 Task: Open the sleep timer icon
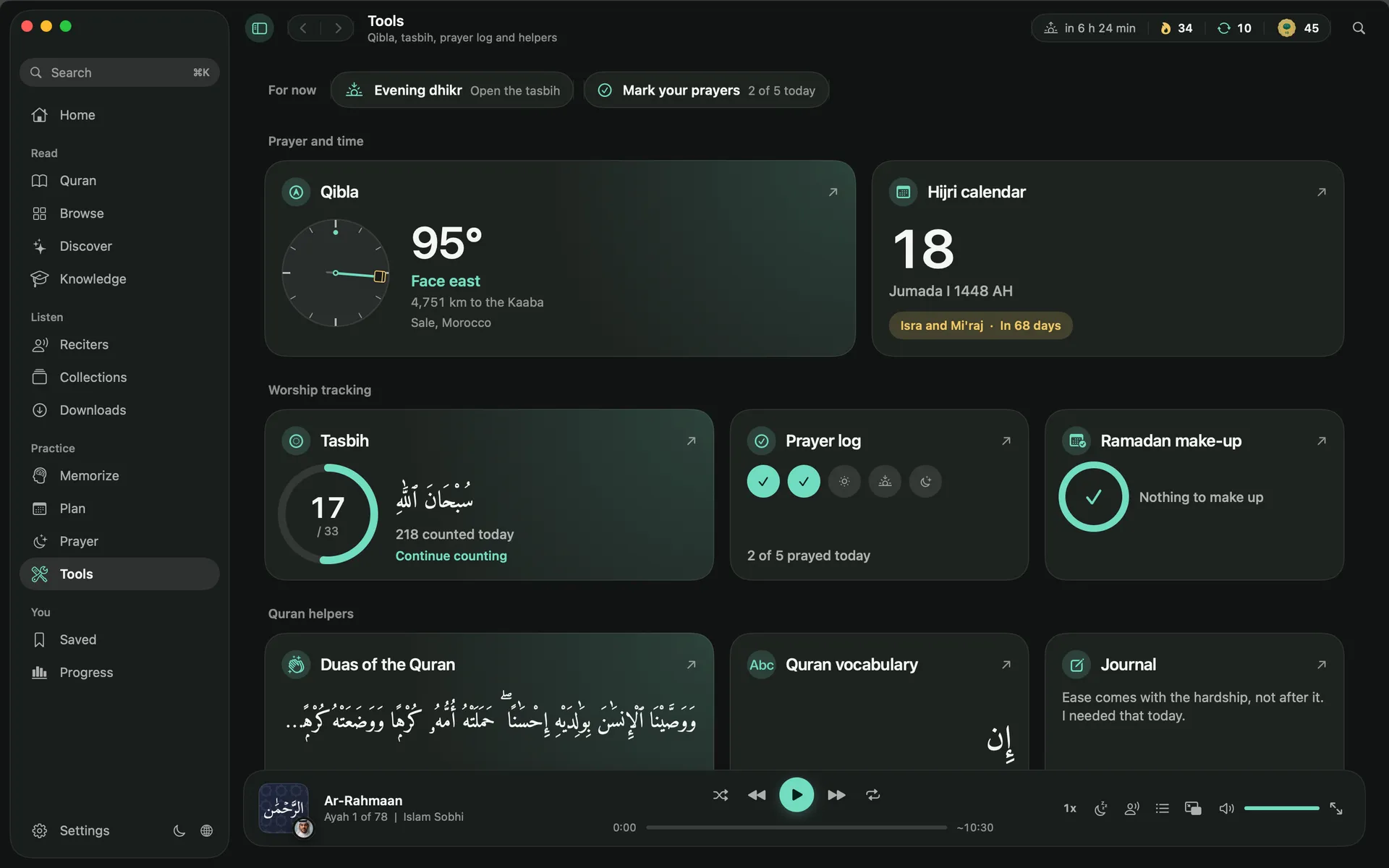coord(1101,808)
